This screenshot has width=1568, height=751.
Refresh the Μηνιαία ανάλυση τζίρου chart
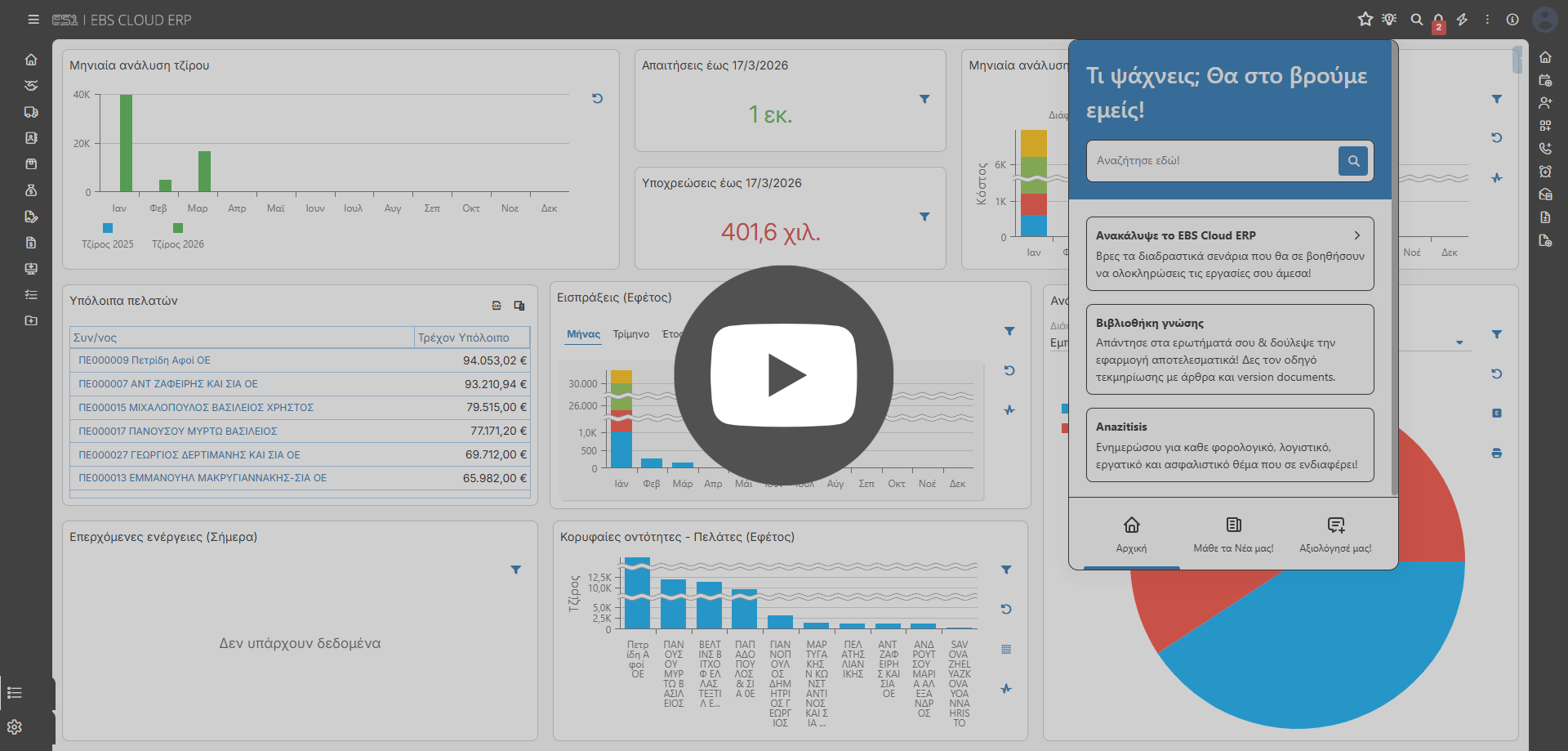tap(598, 98)
